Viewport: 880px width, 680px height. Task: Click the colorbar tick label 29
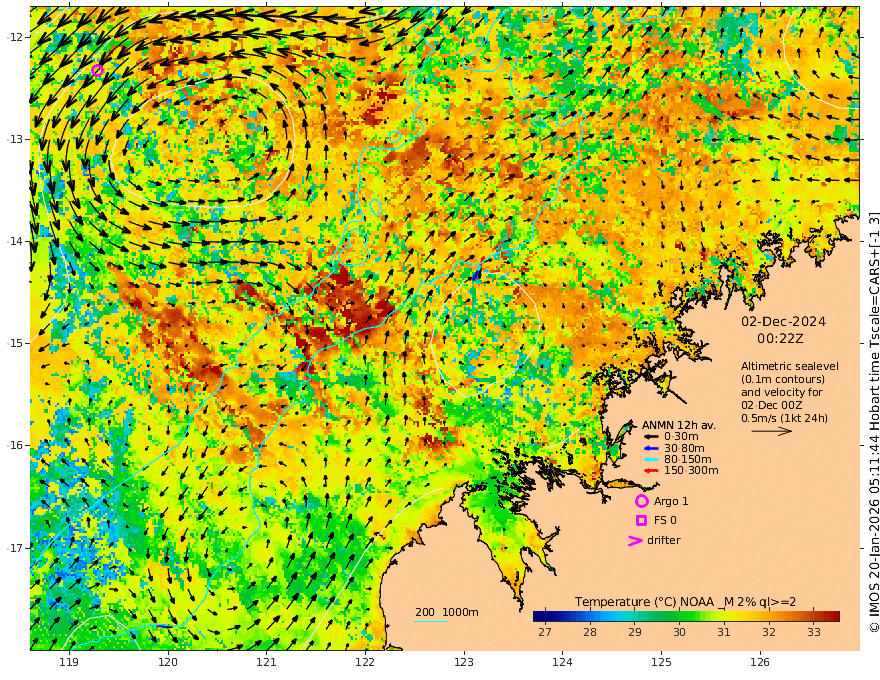click(x=634, y=632)
